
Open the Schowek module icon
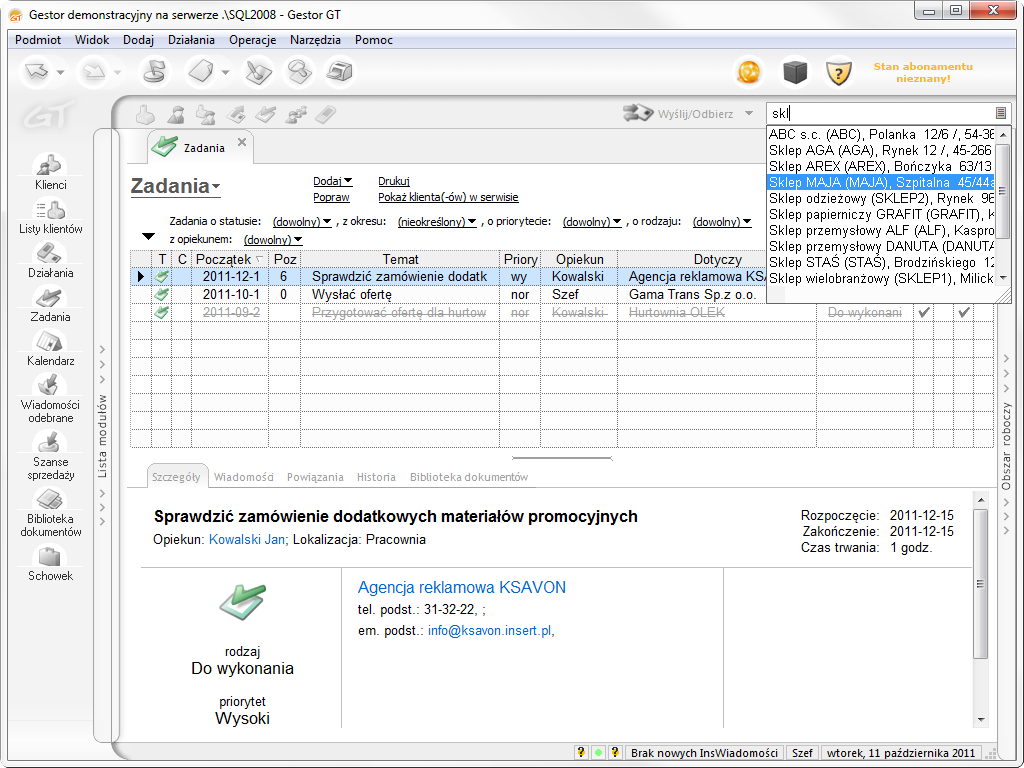tap(50, 561)
